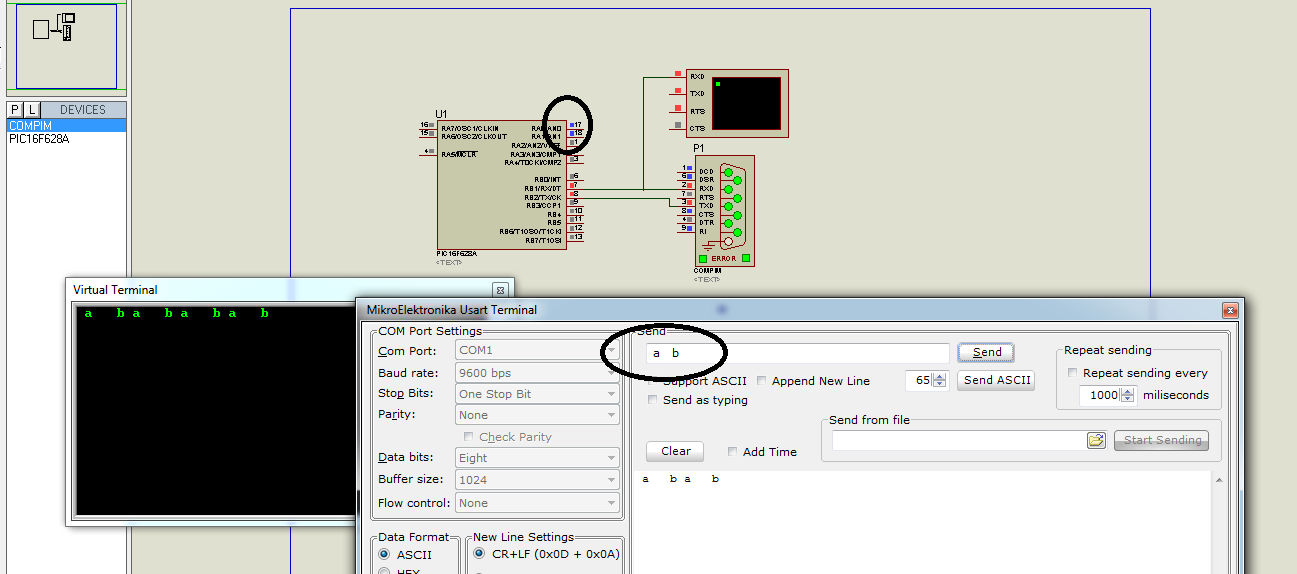Click the received data text area

point(924,522)
